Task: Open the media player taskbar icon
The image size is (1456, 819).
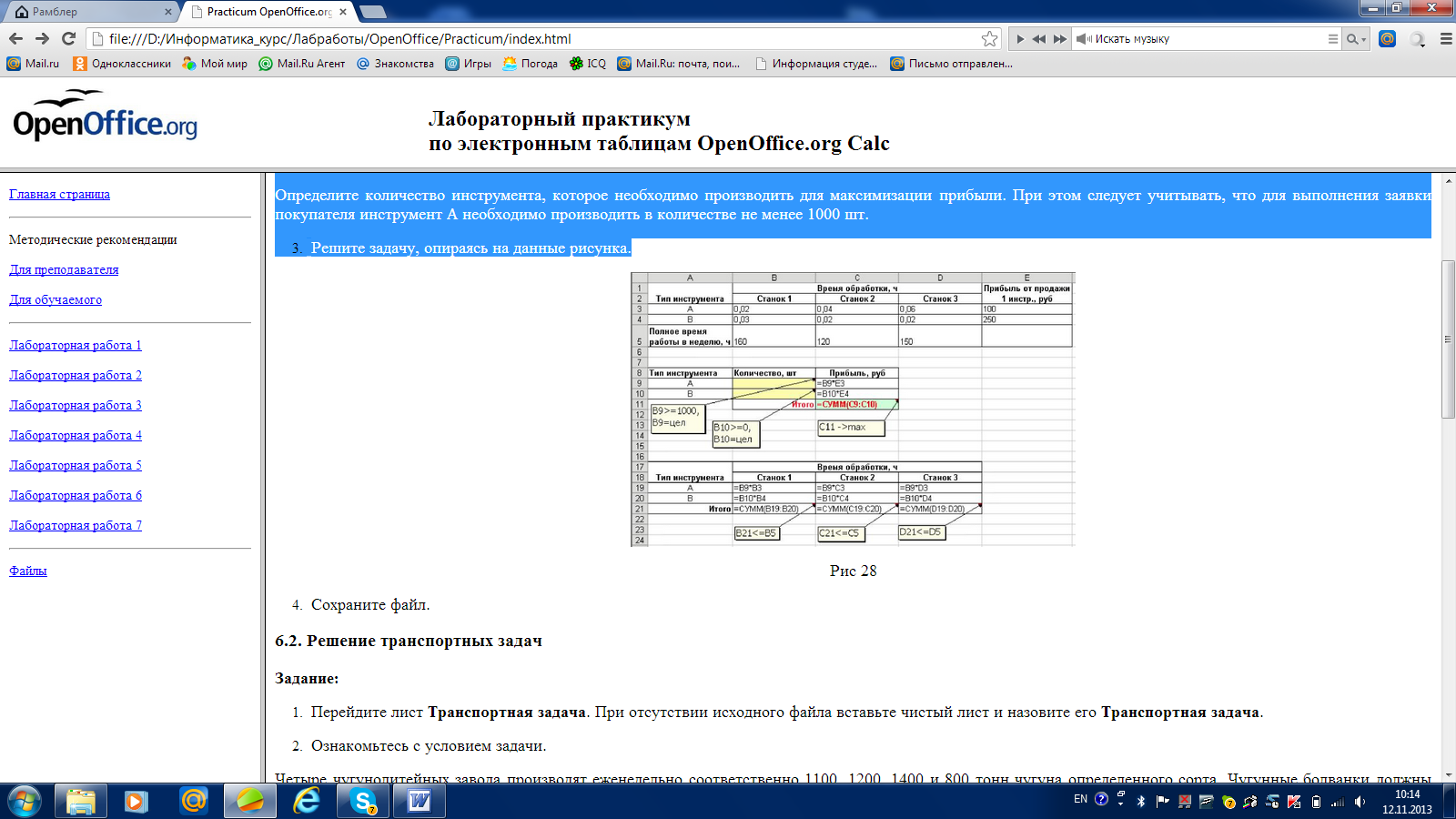Action: point(137,802)
